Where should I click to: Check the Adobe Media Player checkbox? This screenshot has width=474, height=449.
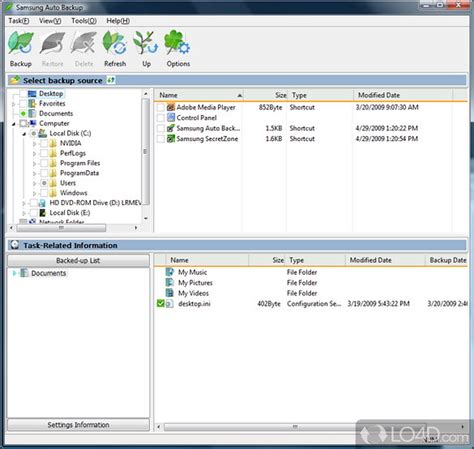point(161,107)
